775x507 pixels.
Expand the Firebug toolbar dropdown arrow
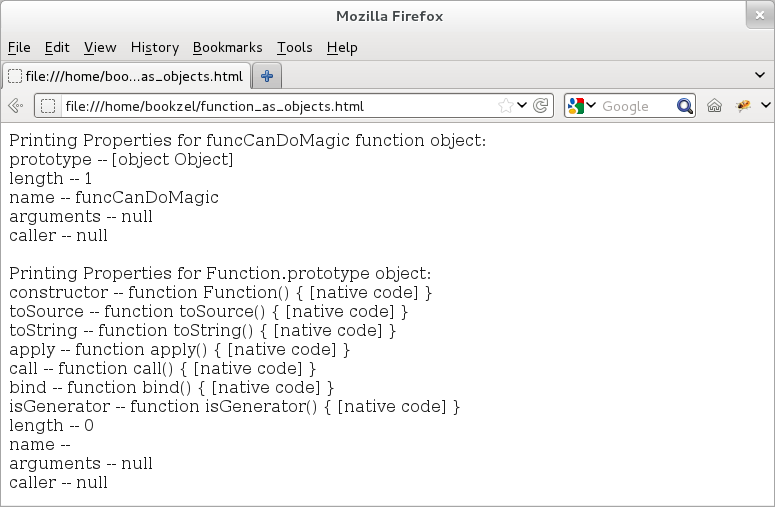coord(765,106)
